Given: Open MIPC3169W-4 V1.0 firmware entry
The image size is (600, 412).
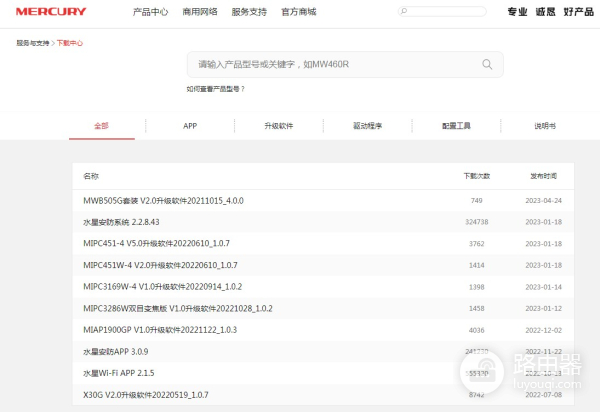Looking at the screenshot, I should click(163, 287).
